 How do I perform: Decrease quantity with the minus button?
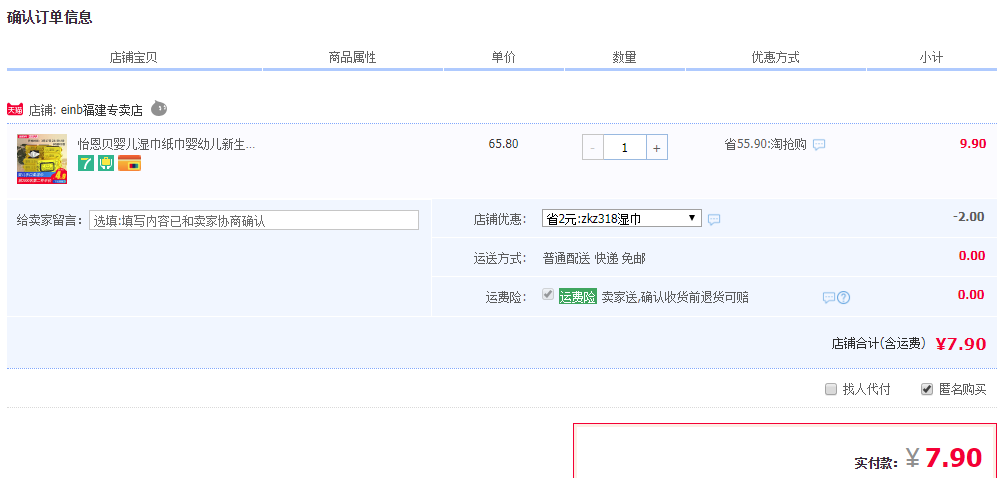(x=592, y=148)
